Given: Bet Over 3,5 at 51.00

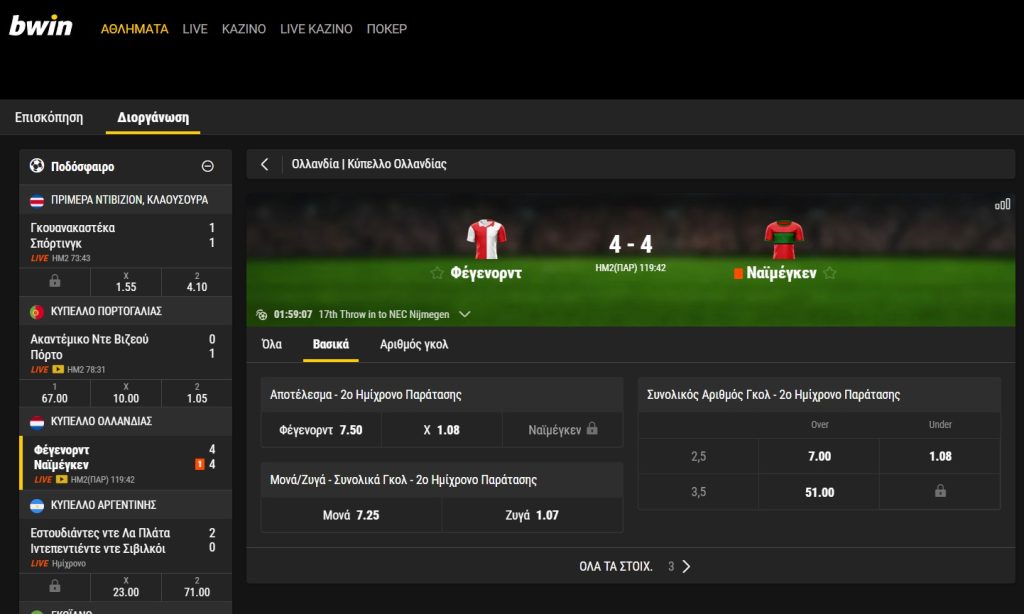Looking at the screenshot, I should click(x=819, y=492).
